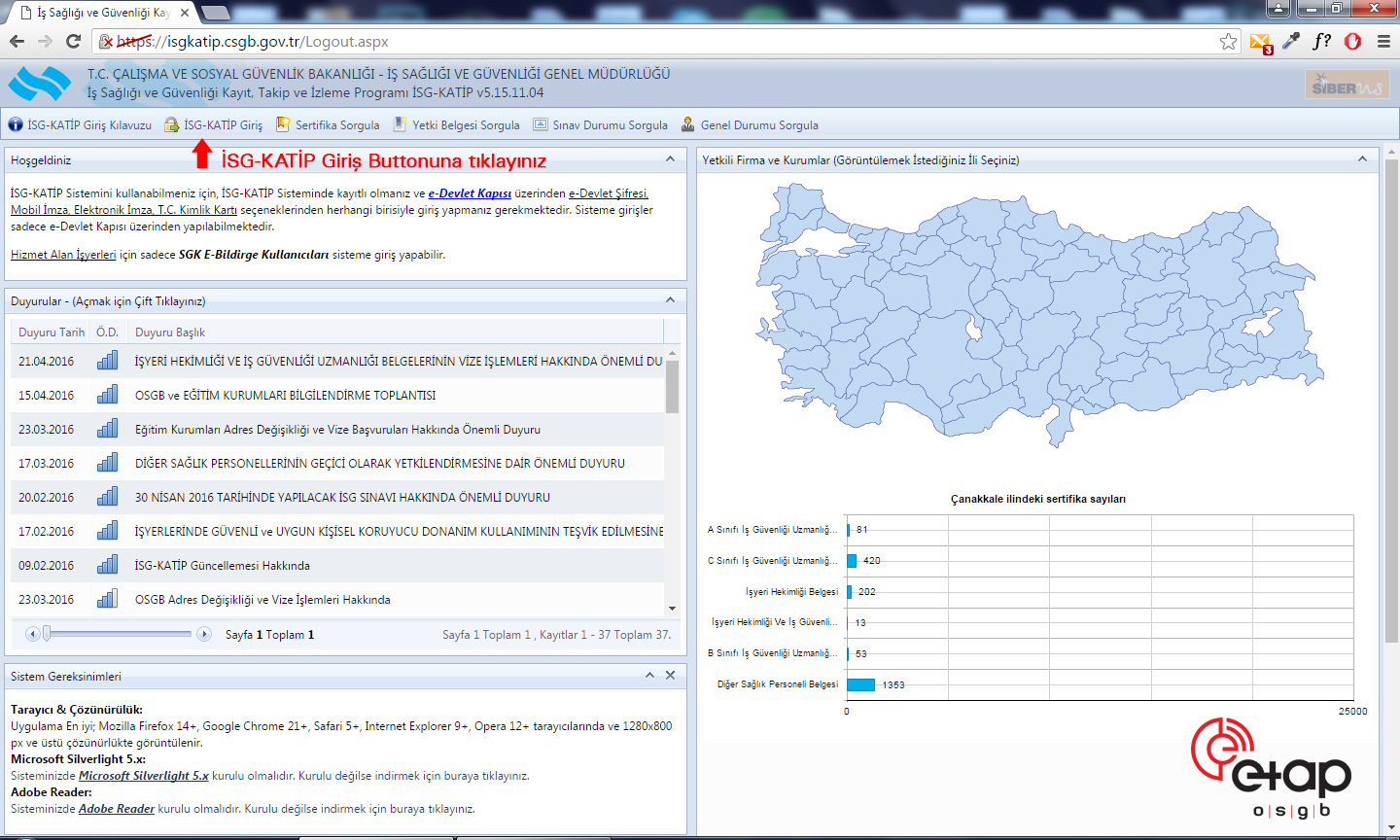Click priority bars icon for 17.03.2016 row
The height and width of the screenshot is (840, 1400).
coord(108,463)
